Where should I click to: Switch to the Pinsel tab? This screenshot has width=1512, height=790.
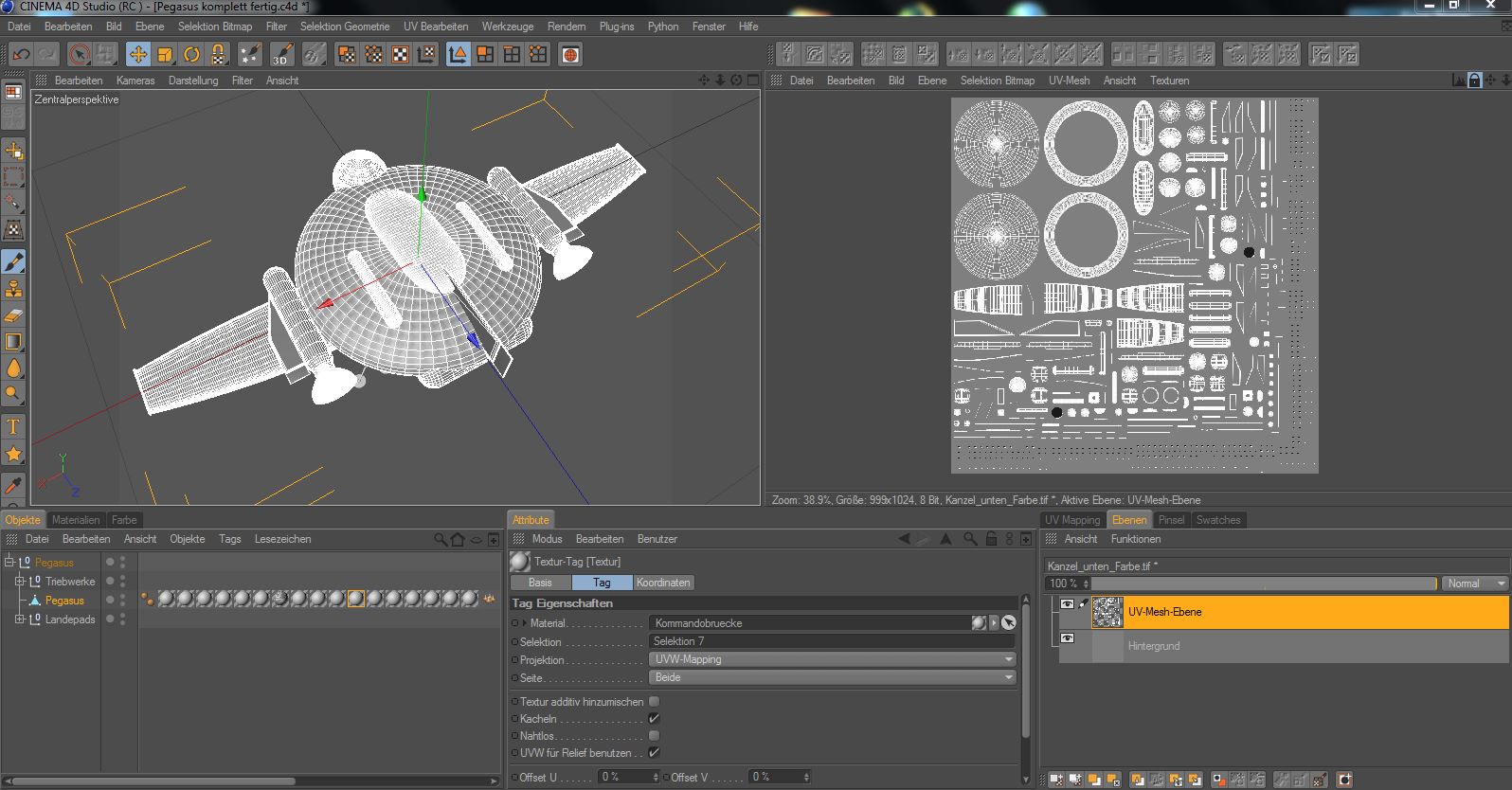[1171, 520]
